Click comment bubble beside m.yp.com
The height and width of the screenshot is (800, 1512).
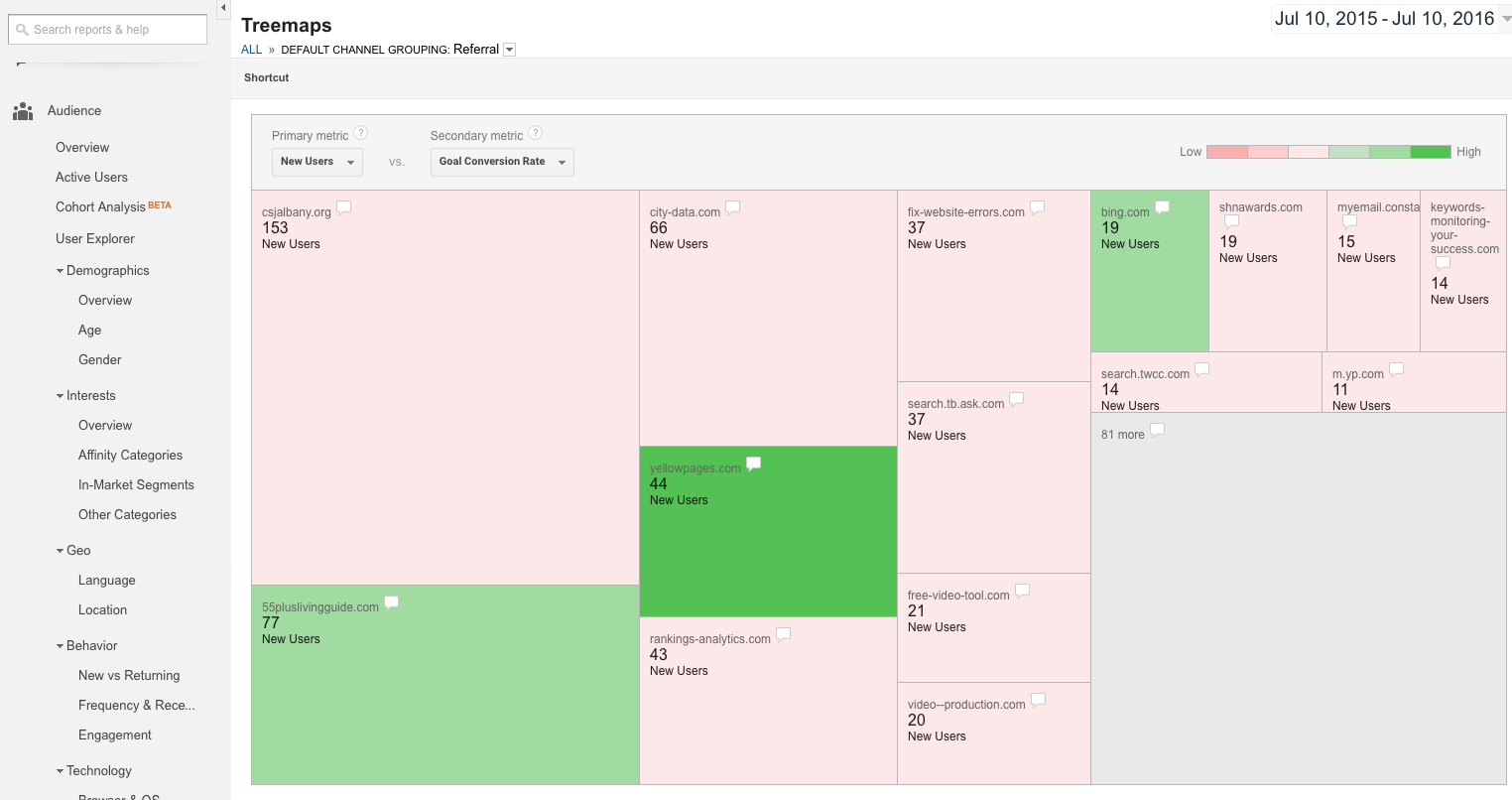[x=1397, y=370]
